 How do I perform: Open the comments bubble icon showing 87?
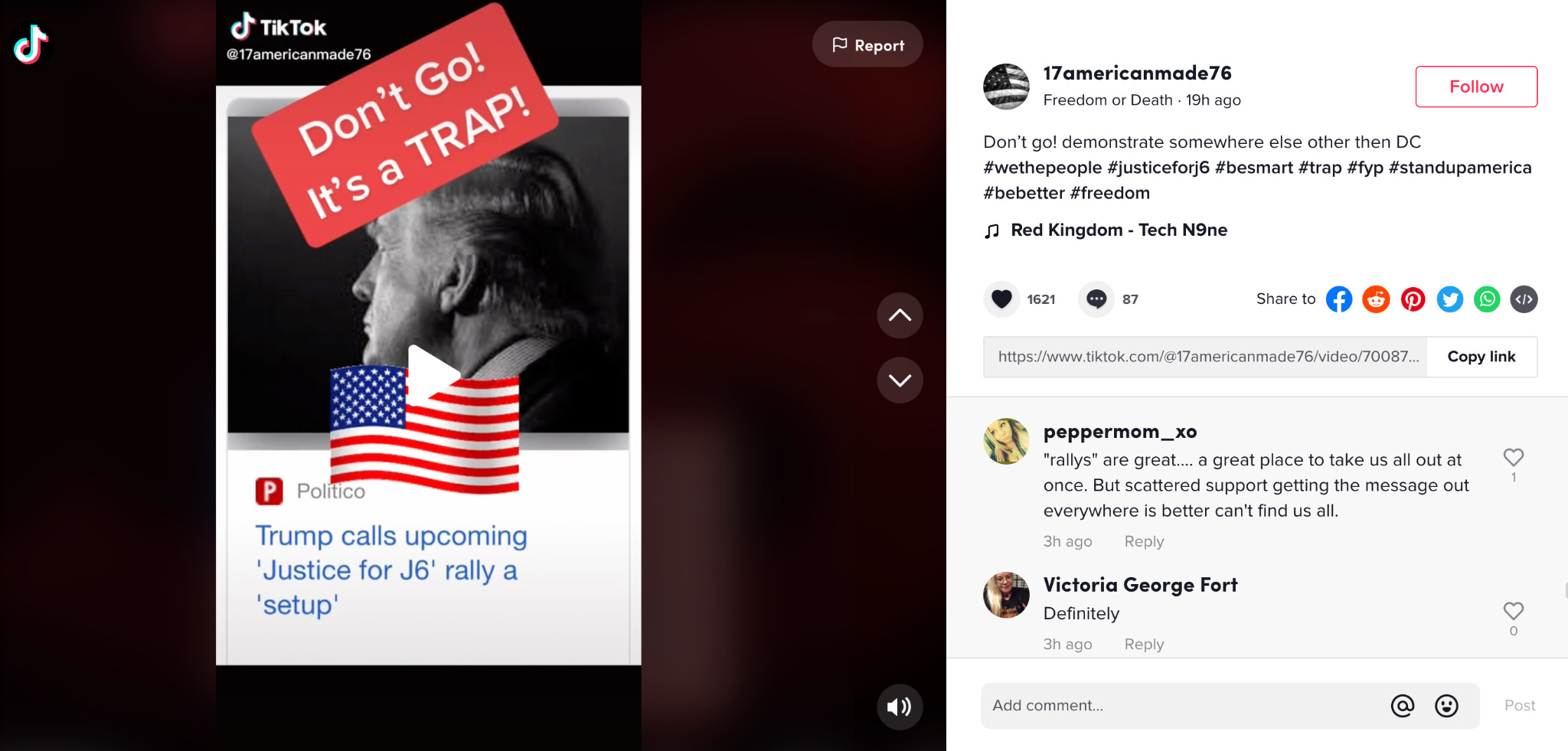pyautogui.click(x=1096, y=299)
